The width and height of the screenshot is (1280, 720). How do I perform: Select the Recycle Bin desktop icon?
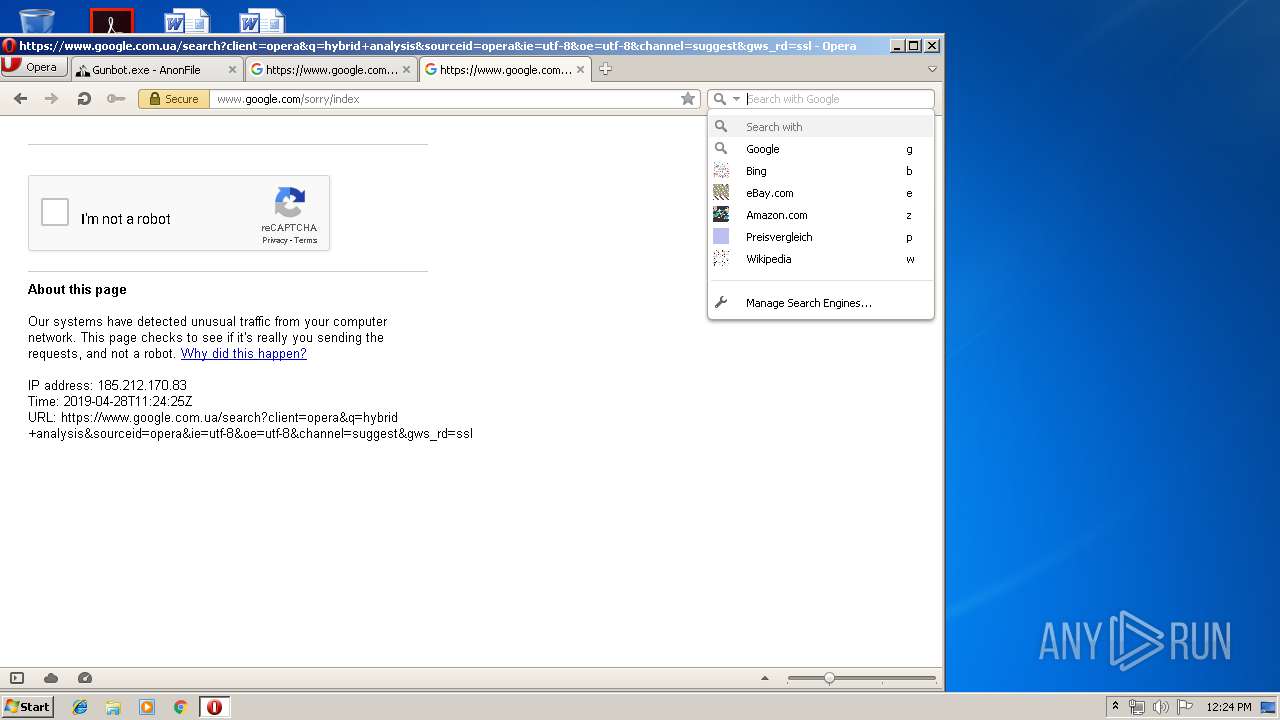(37, 20)
